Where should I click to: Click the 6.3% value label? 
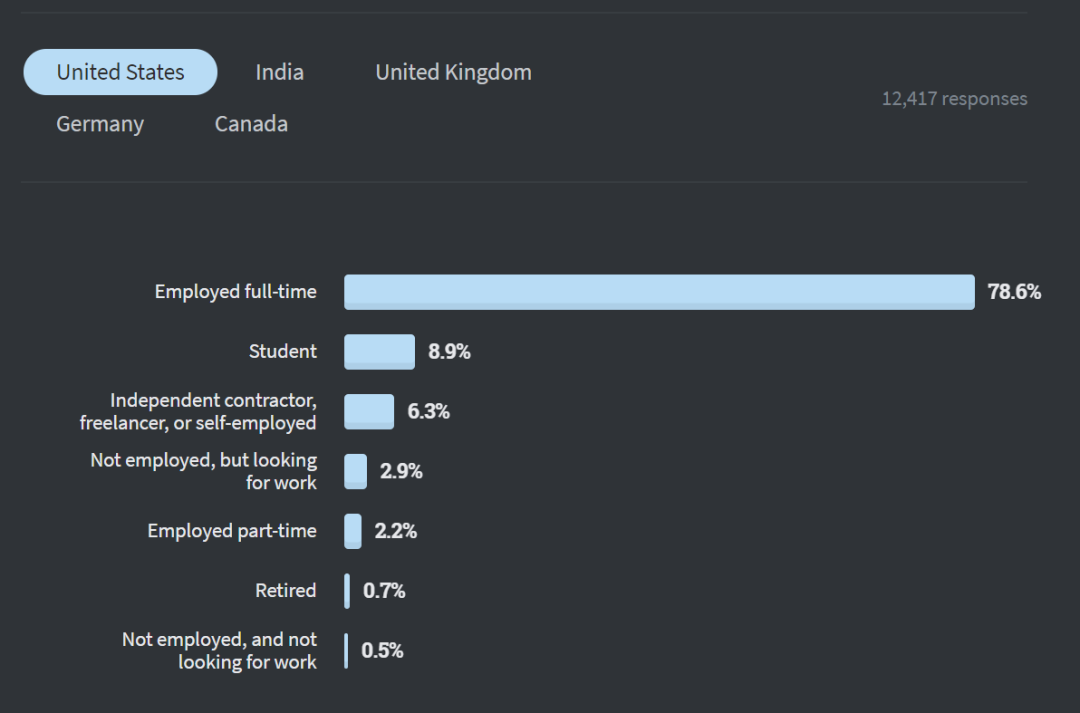tap(428, 411)
